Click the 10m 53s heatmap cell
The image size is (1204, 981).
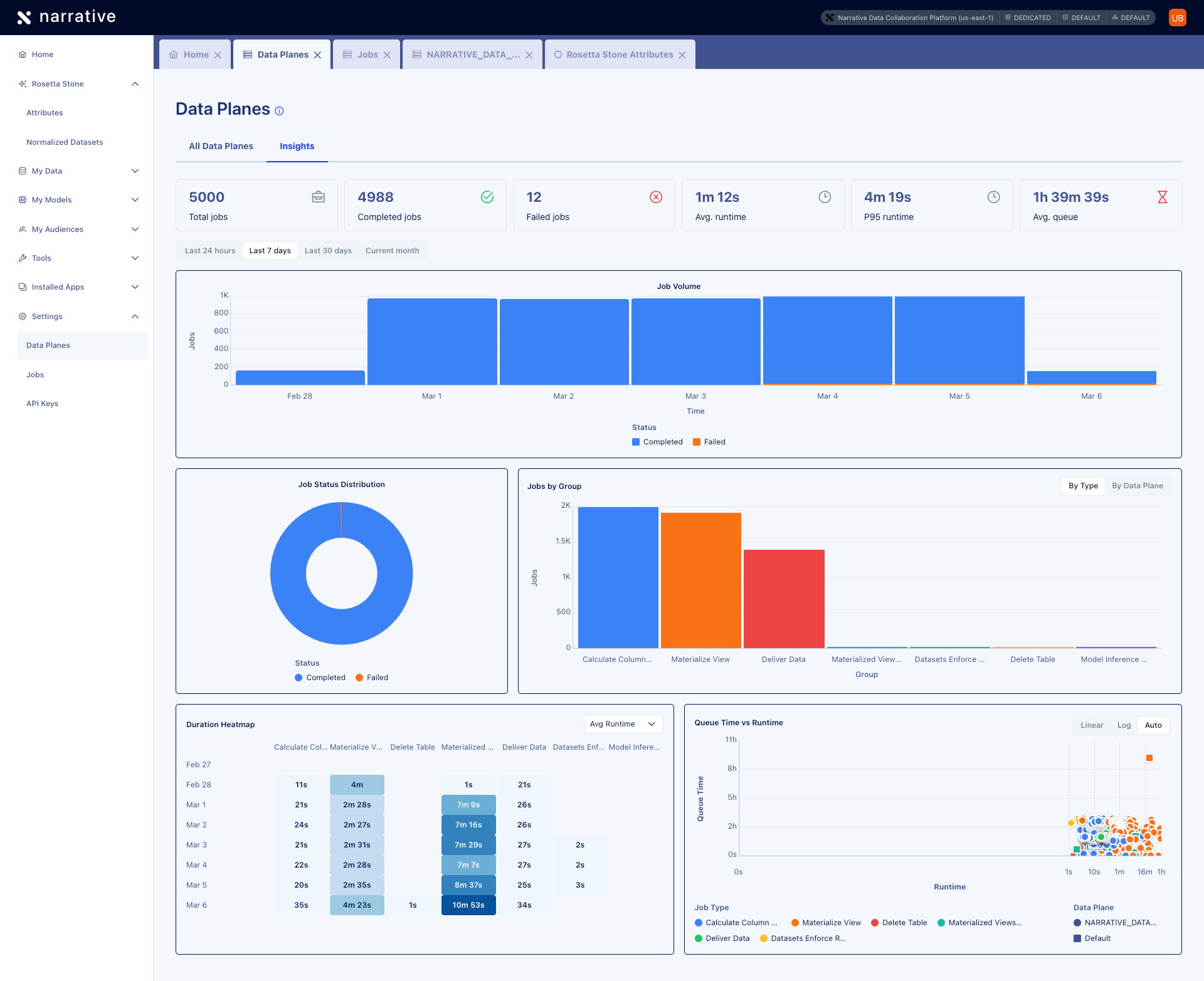[468, 905]
